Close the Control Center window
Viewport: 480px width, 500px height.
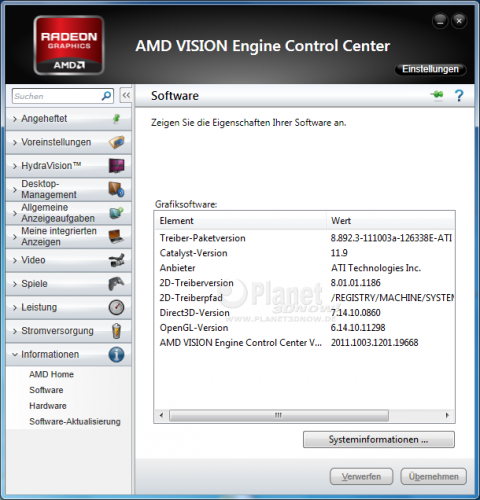459,21
